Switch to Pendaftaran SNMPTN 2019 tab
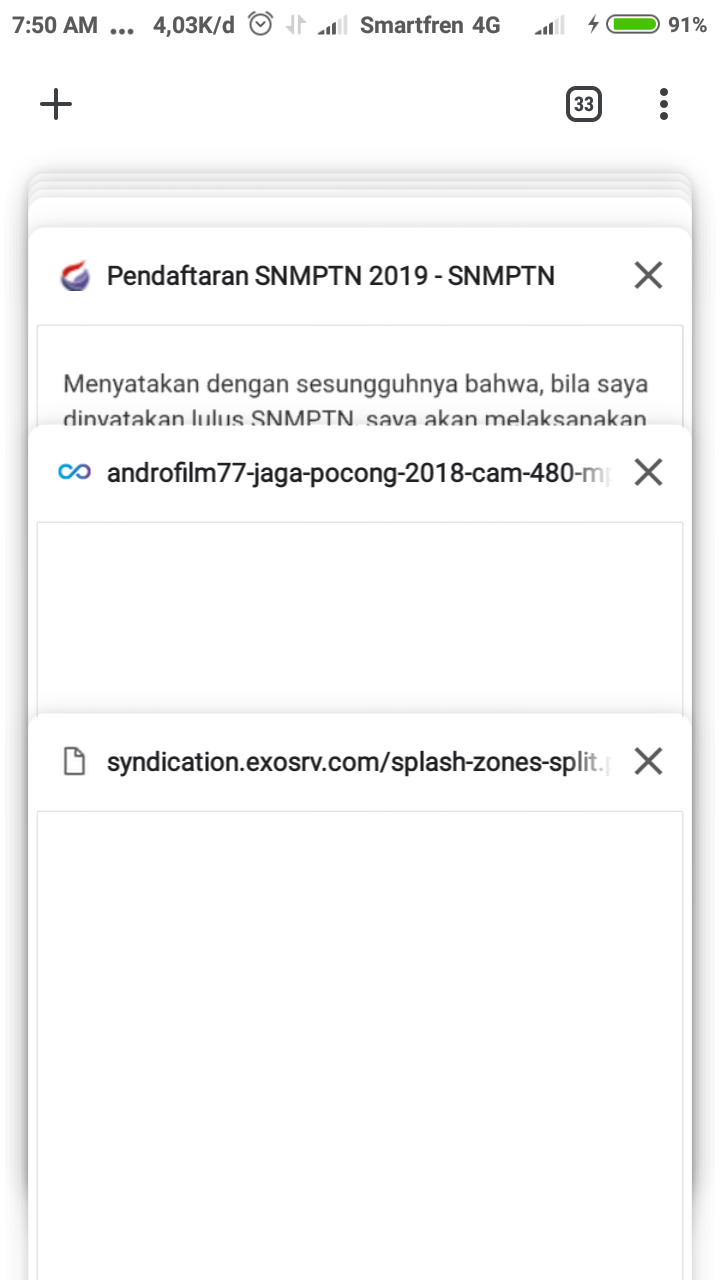 [x=330, y=276]
